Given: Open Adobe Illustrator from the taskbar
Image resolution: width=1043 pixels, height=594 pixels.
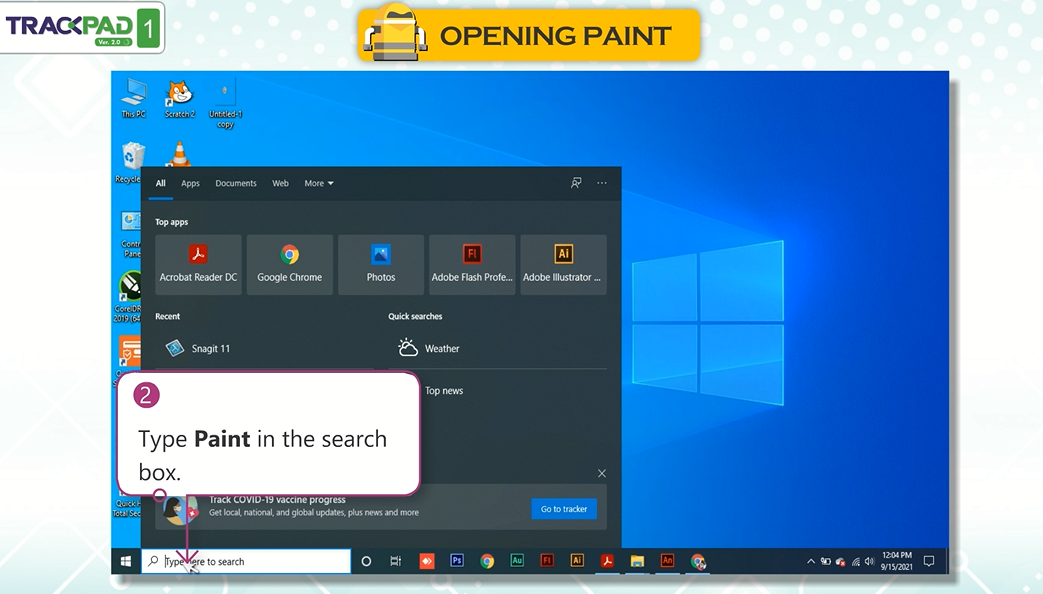Looking at the screenshot, I should 577,561.
